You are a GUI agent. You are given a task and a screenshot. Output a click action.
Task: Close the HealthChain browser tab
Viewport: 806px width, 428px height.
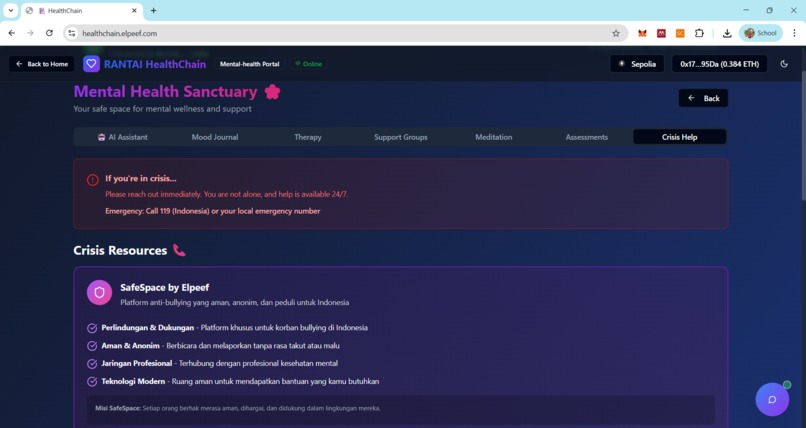(134, 10)
